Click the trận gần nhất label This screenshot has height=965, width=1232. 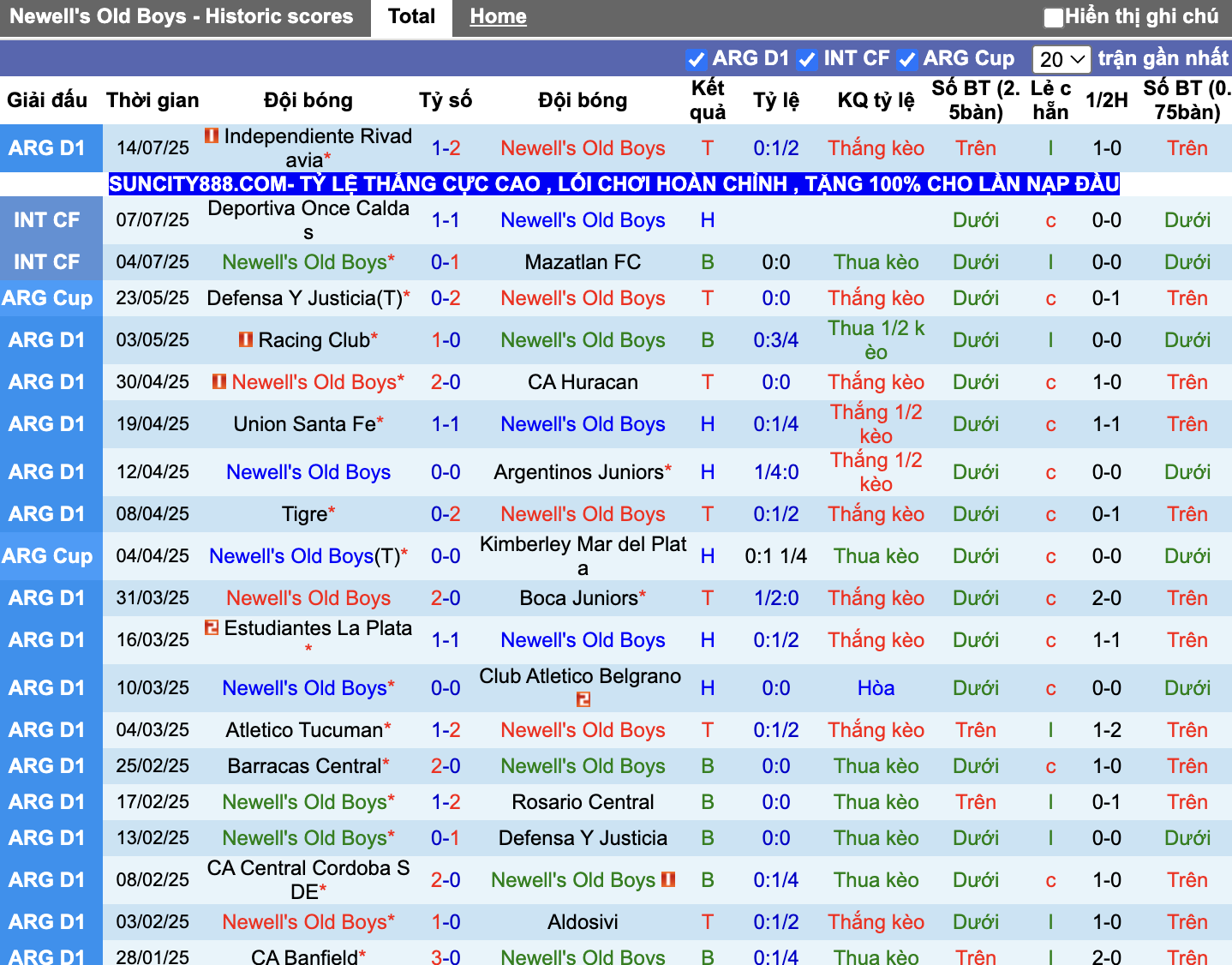[x=1163, y=58]
